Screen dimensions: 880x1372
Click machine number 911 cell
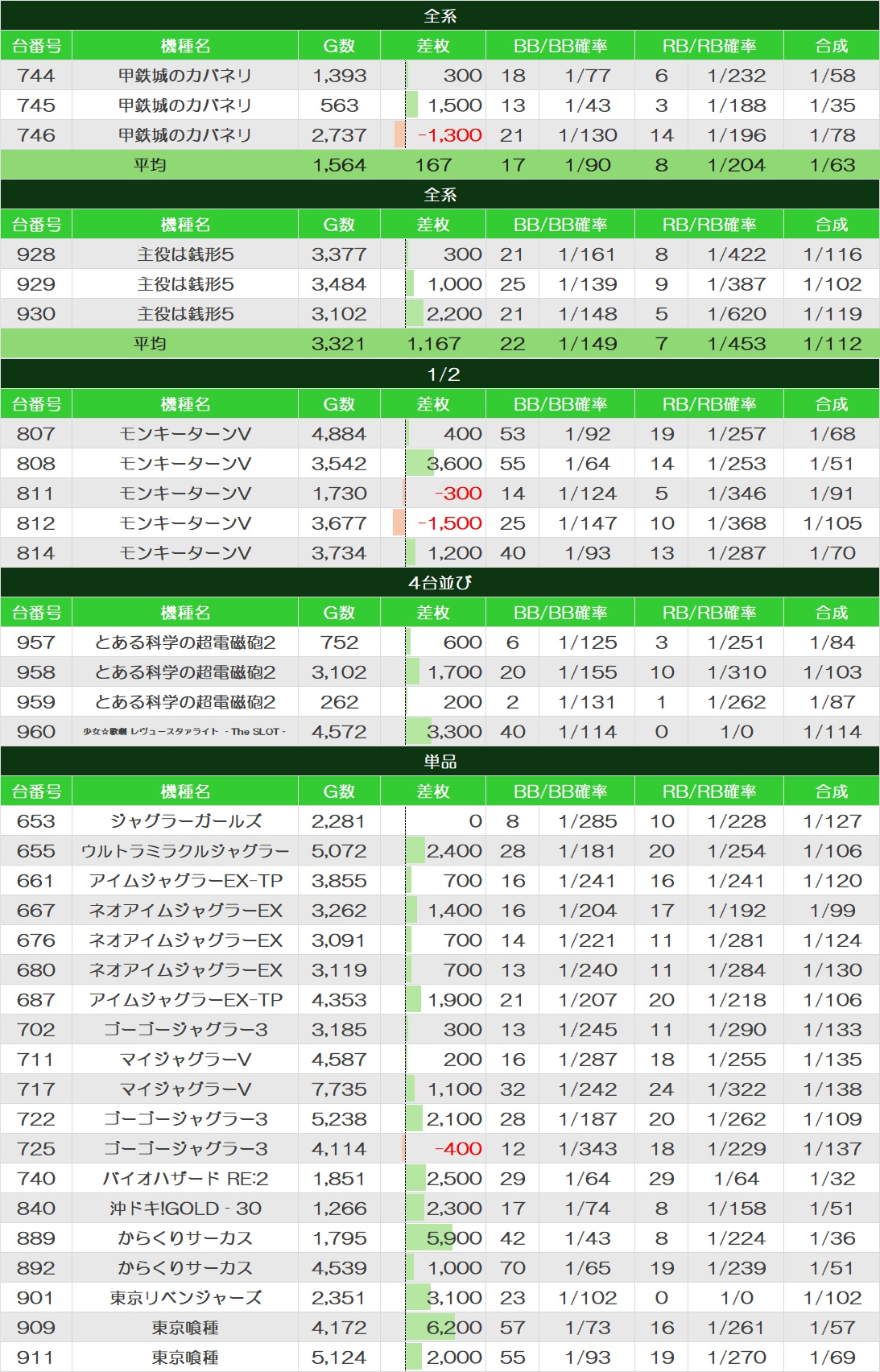pos(36,1358)
